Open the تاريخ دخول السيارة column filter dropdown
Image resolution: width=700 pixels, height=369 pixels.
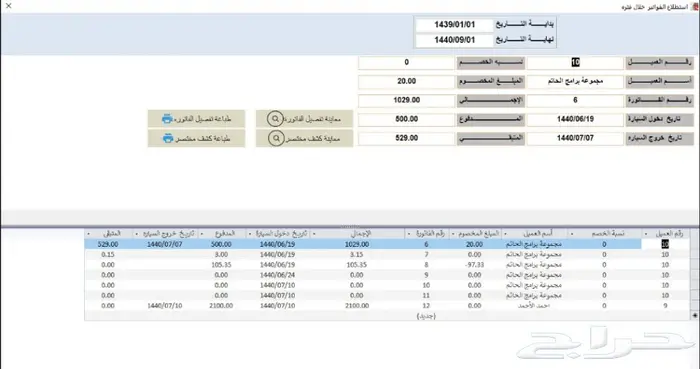pyautogui.click(x=250, y=234)
